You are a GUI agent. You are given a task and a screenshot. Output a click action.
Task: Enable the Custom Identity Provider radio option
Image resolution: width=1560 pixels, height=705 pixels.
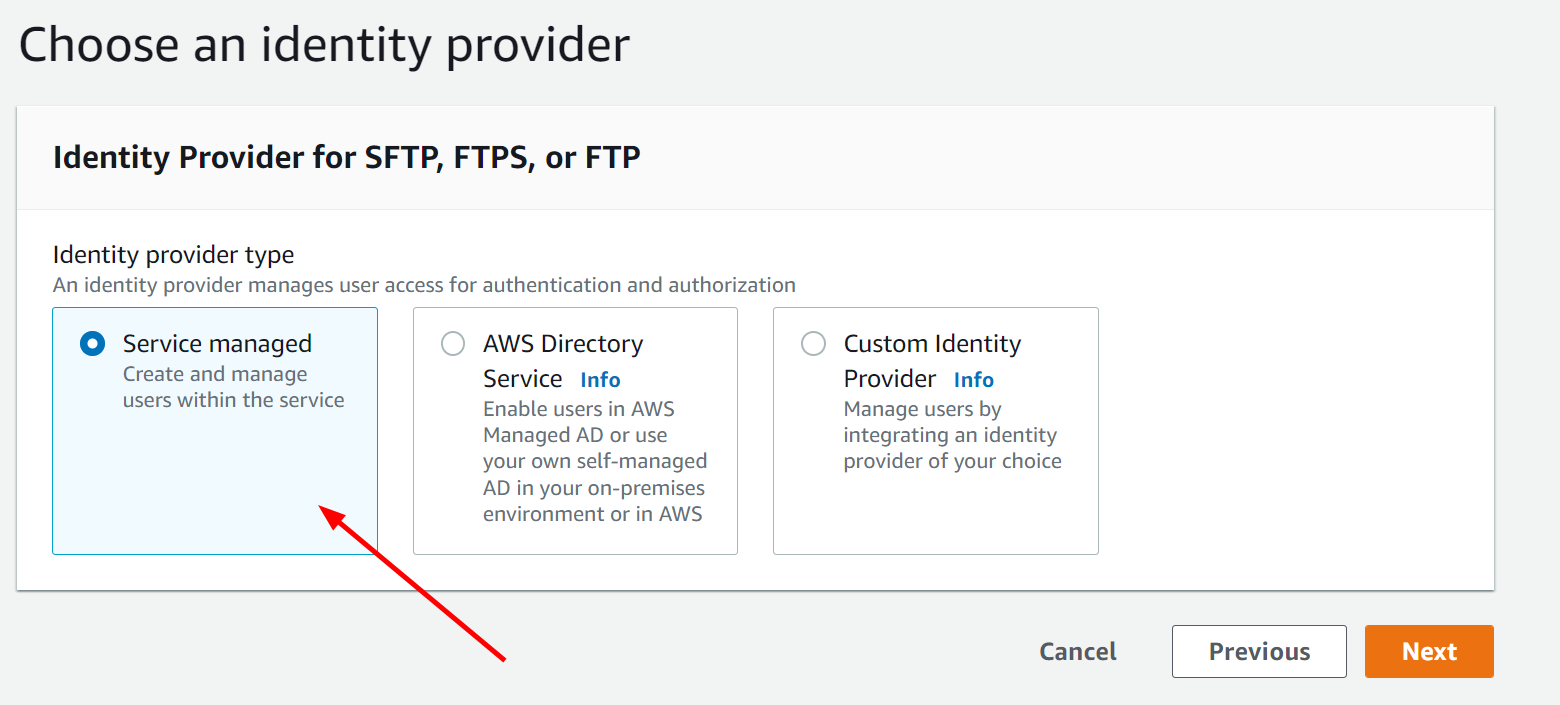click(814, 344)
